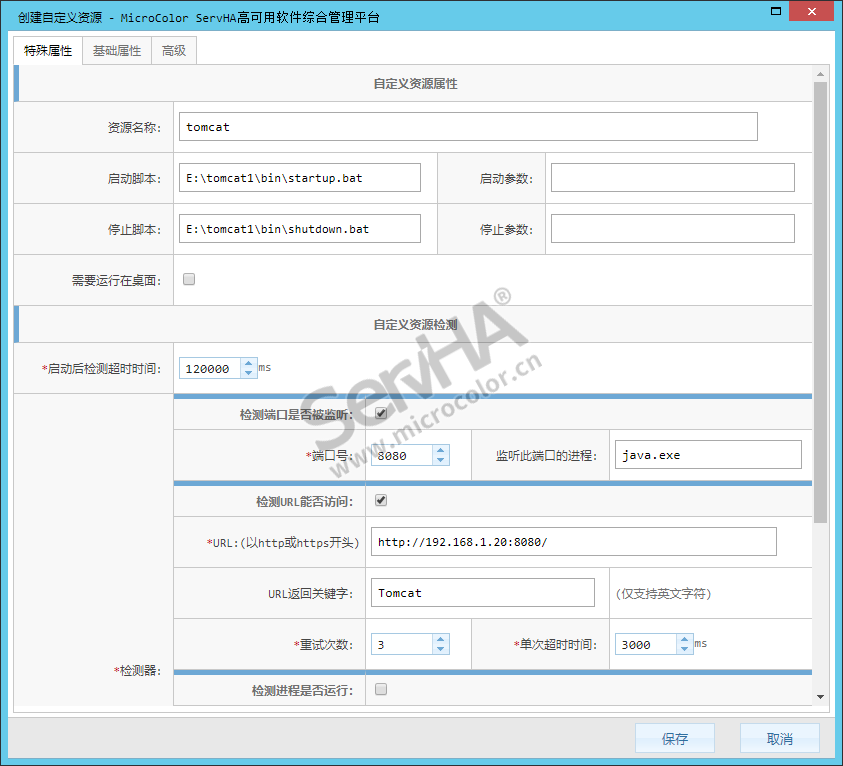Open the 高级 tab
The height and width of the screenshot is (766, 843).
point(174,51)
